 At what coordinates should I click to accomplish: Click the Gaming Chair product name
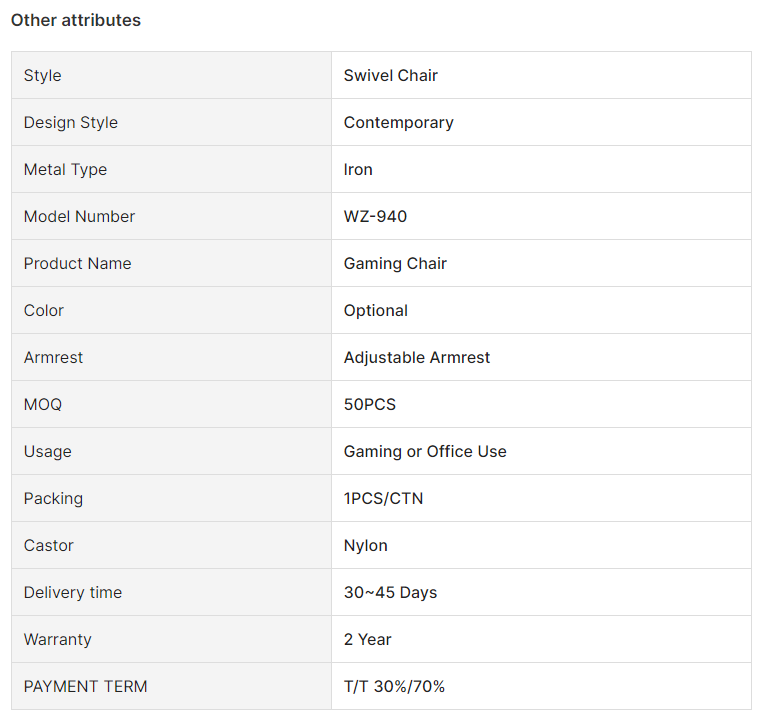point(395,263)
